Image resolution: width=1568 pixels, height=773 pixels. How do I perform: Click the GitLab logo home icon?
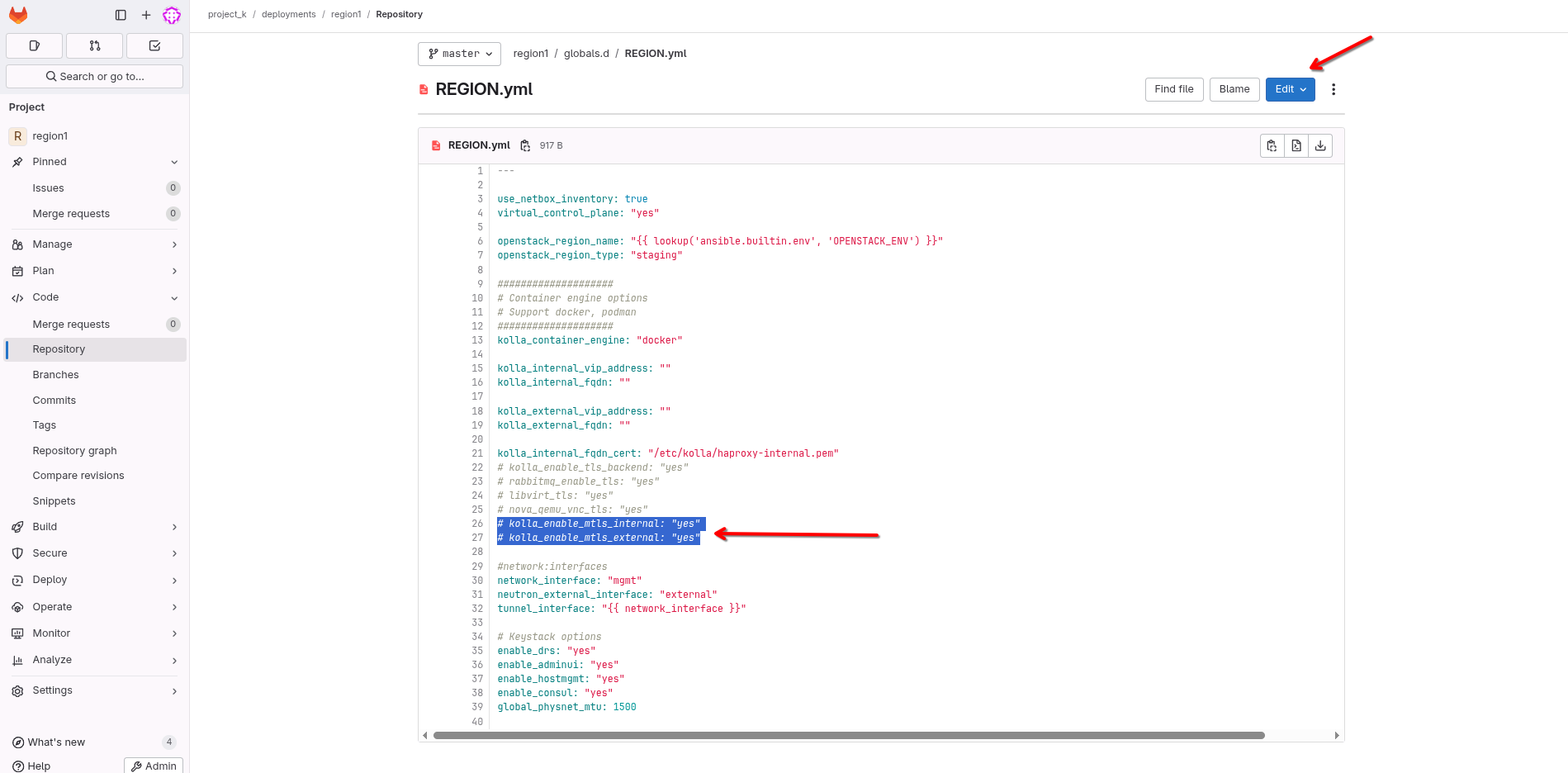[18, 15]
